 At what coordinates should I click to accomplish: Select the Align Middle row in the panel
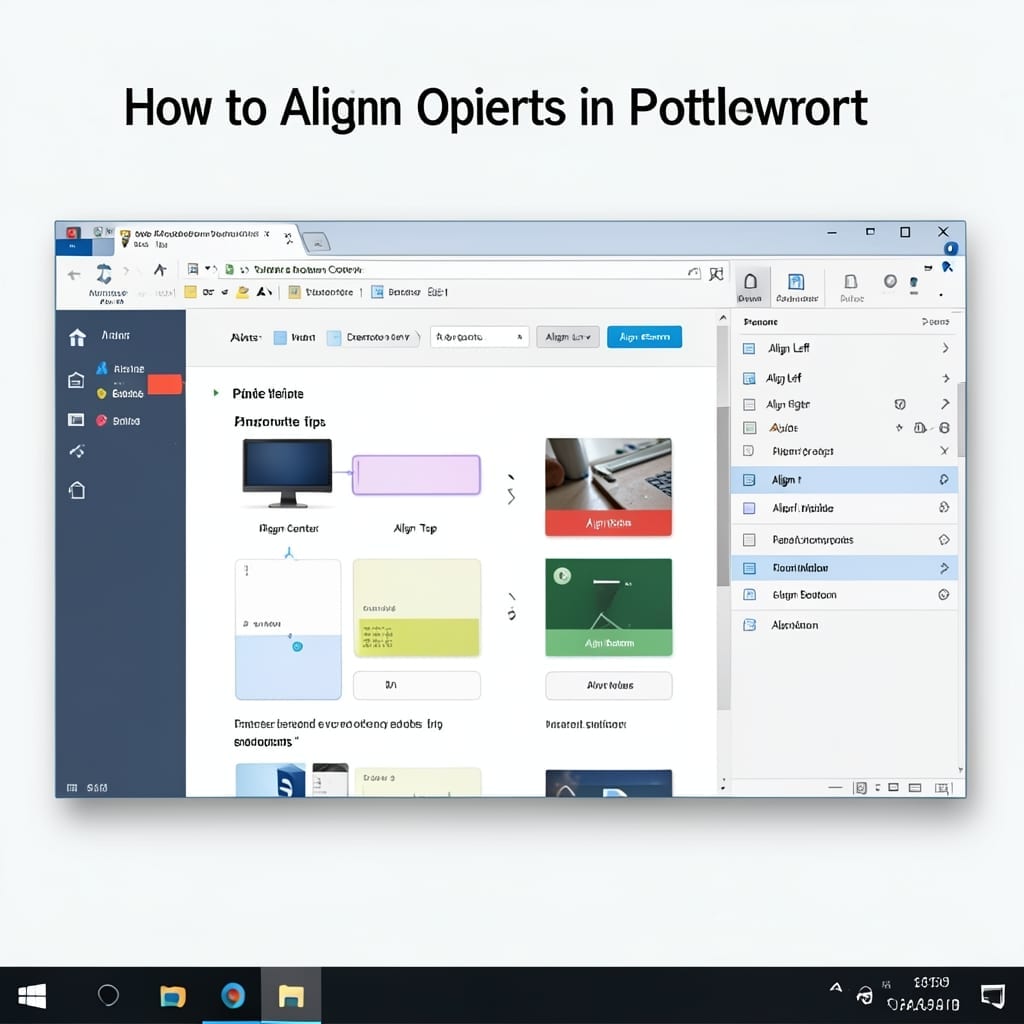click(844, 508)
